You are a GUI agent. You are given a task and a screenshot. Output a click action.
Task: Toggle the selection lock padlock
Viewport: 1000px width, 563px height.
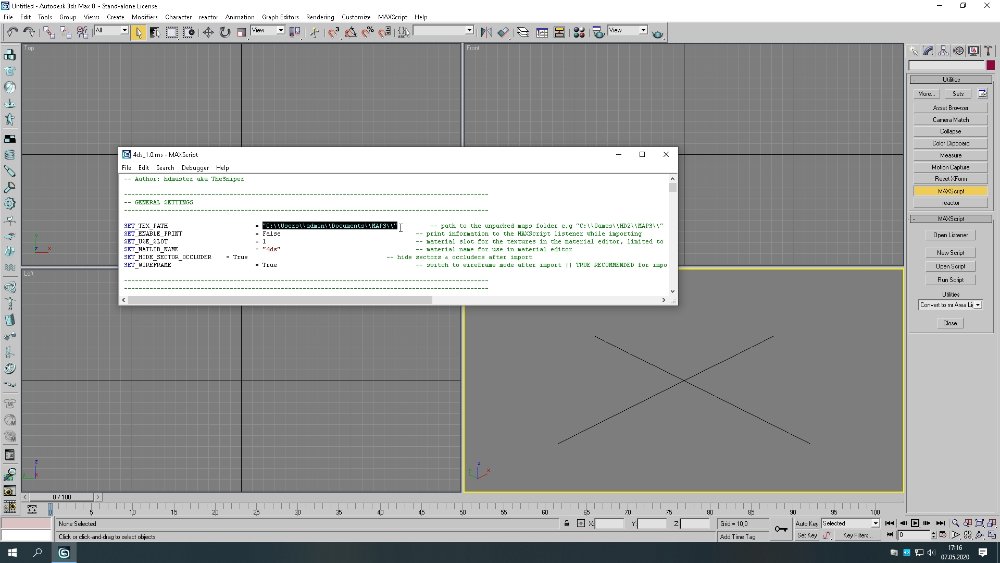pyautogui.click(x=568, y=524)
